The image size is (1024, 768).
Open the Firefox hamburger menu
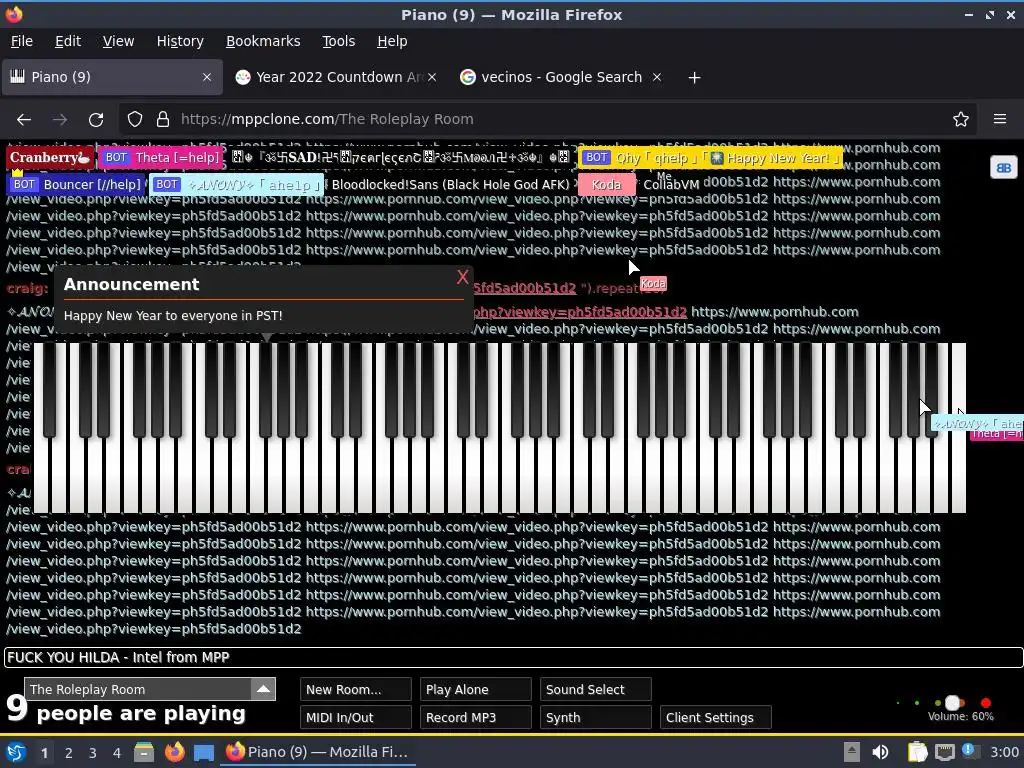(x=1000, y=120)
